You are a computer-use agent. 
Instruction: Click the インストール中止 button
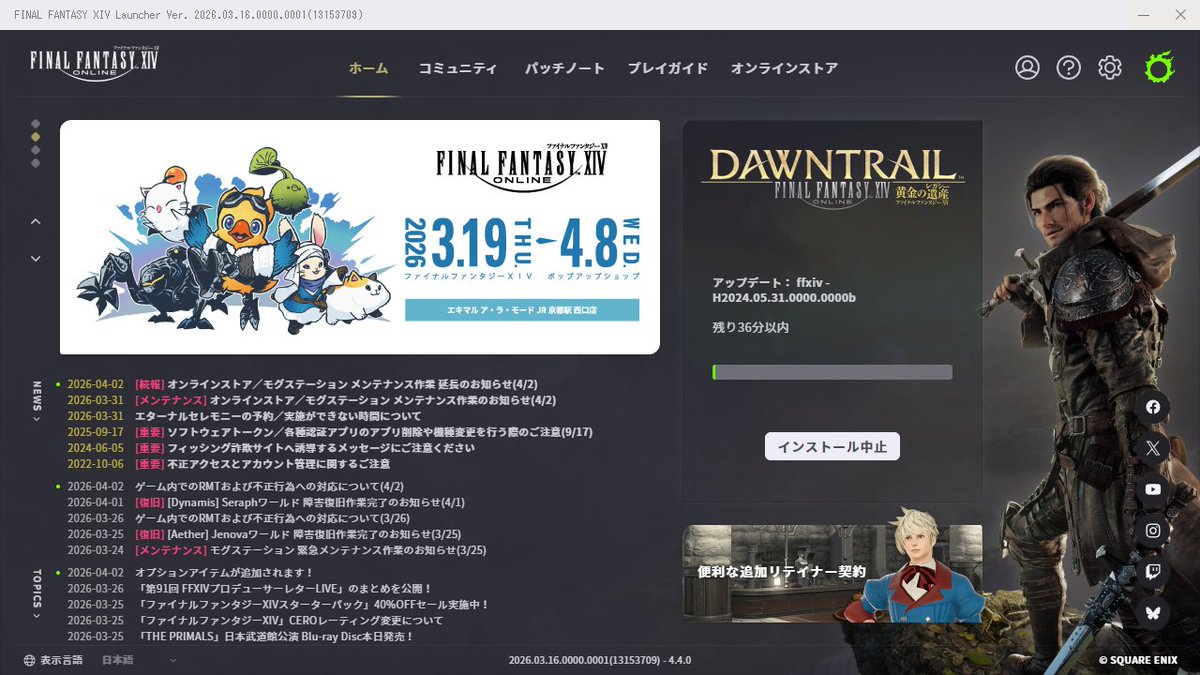[832, 446]
